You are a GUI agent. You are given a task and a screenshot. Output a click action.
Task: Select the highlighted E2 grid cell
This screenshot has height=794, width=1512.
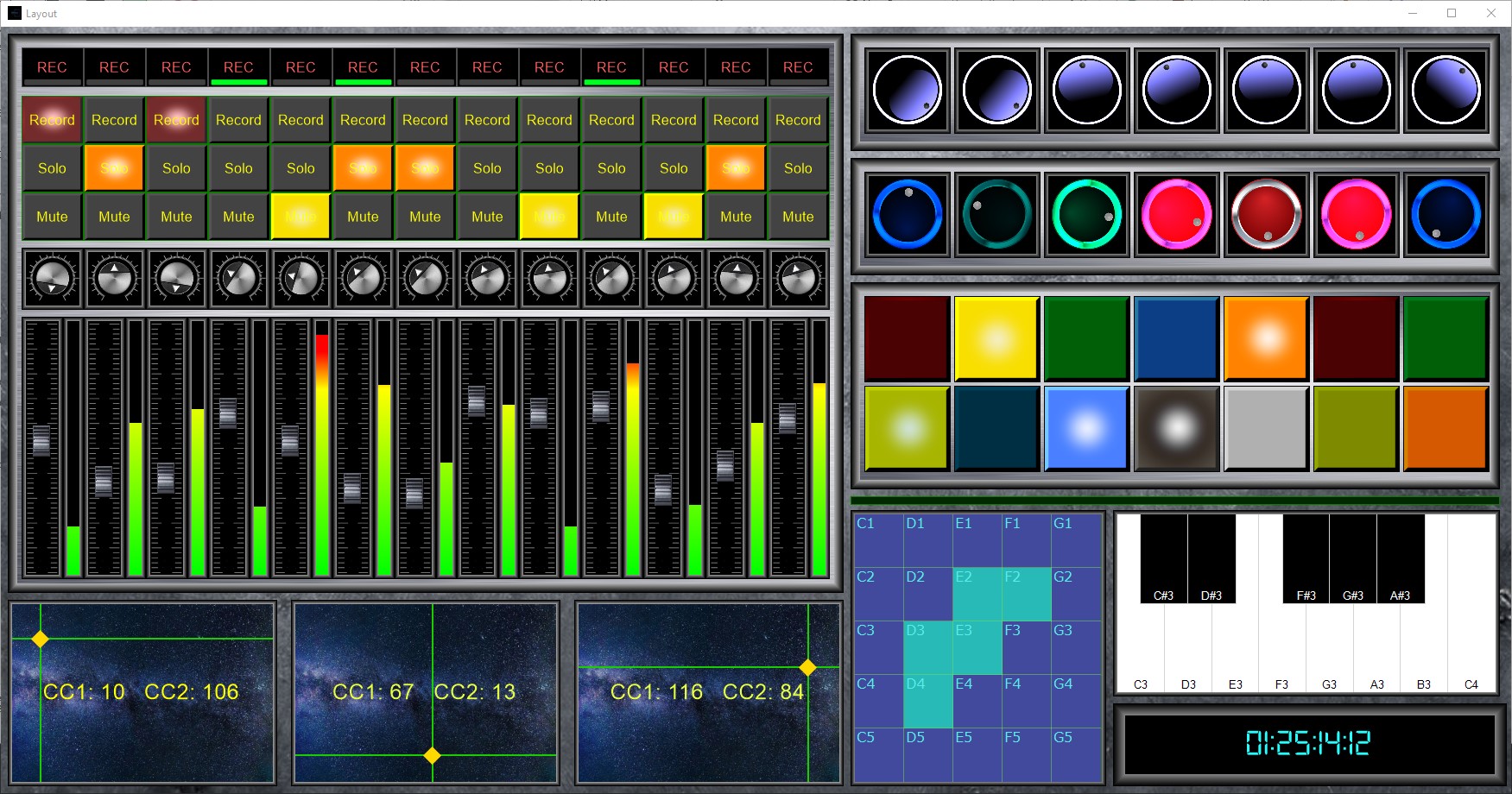point(977,594)
